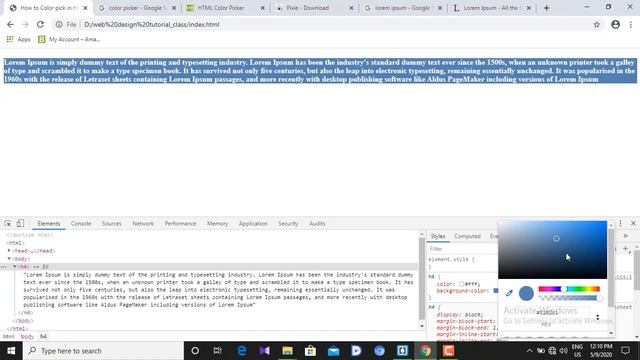
Task: Open the notifications action center icon
Action: [x=625, y=351]
